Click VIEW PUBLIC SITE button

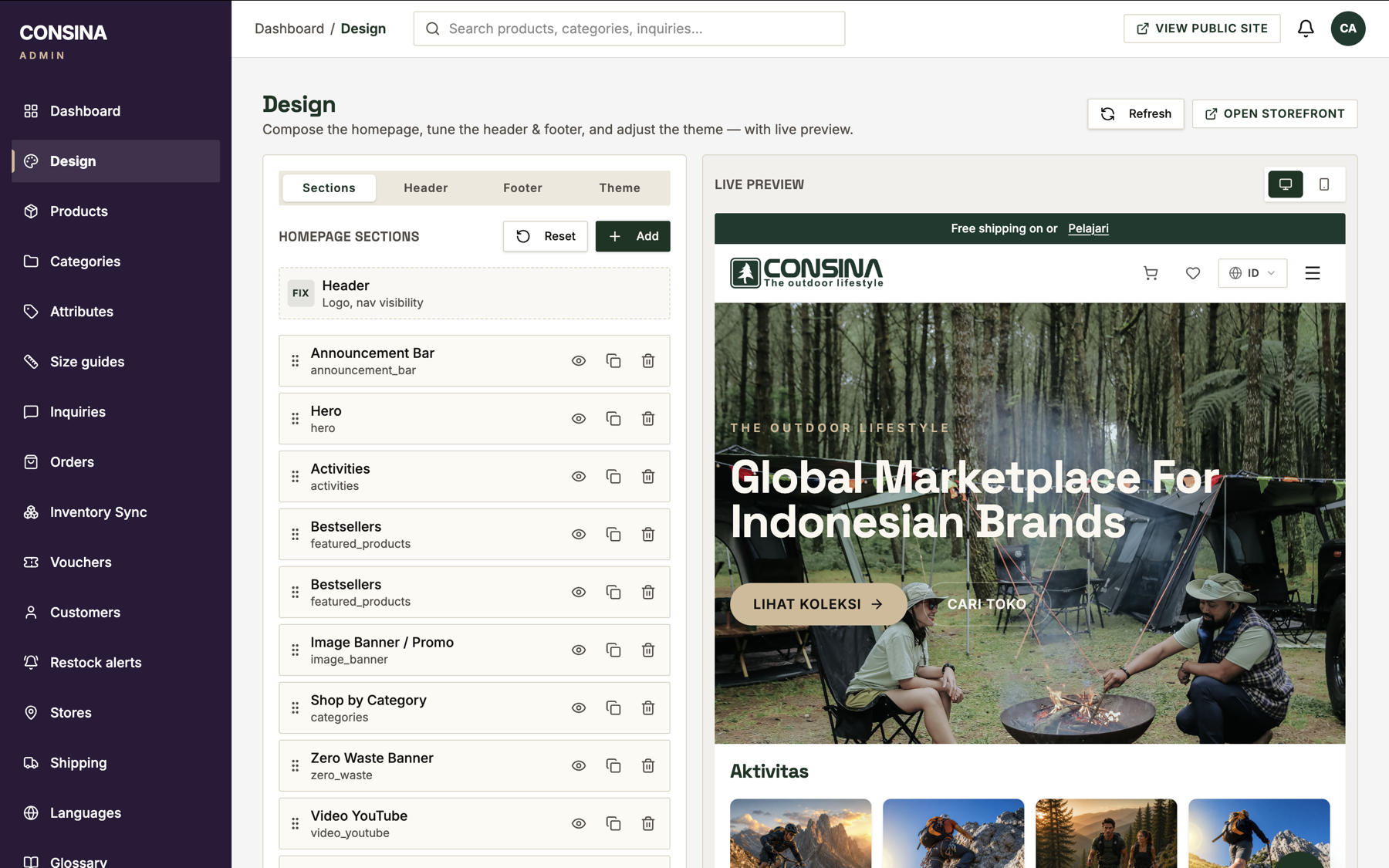coord(1202,29)
